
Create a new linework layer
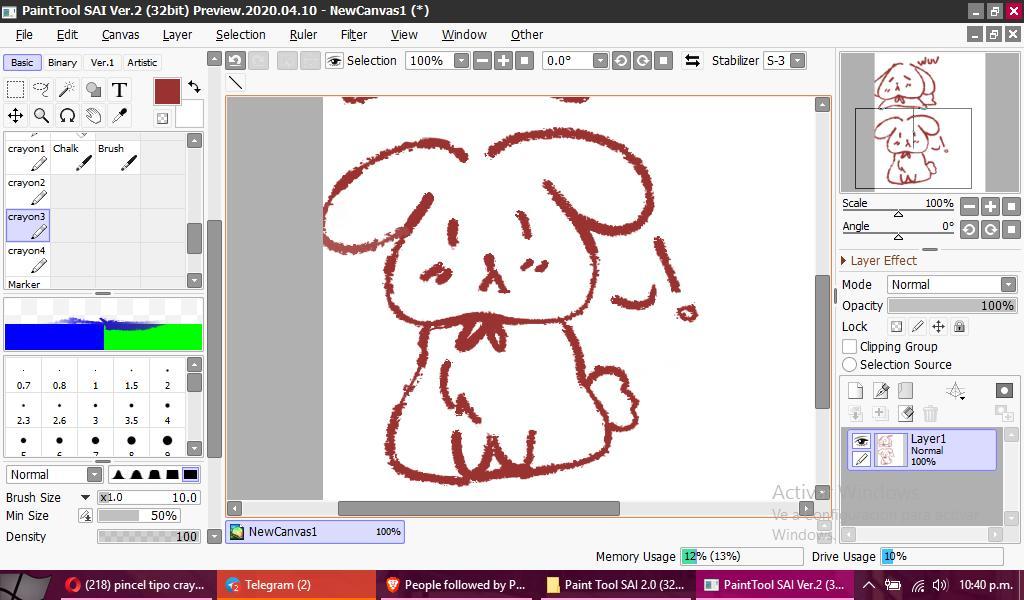point(880,390)
